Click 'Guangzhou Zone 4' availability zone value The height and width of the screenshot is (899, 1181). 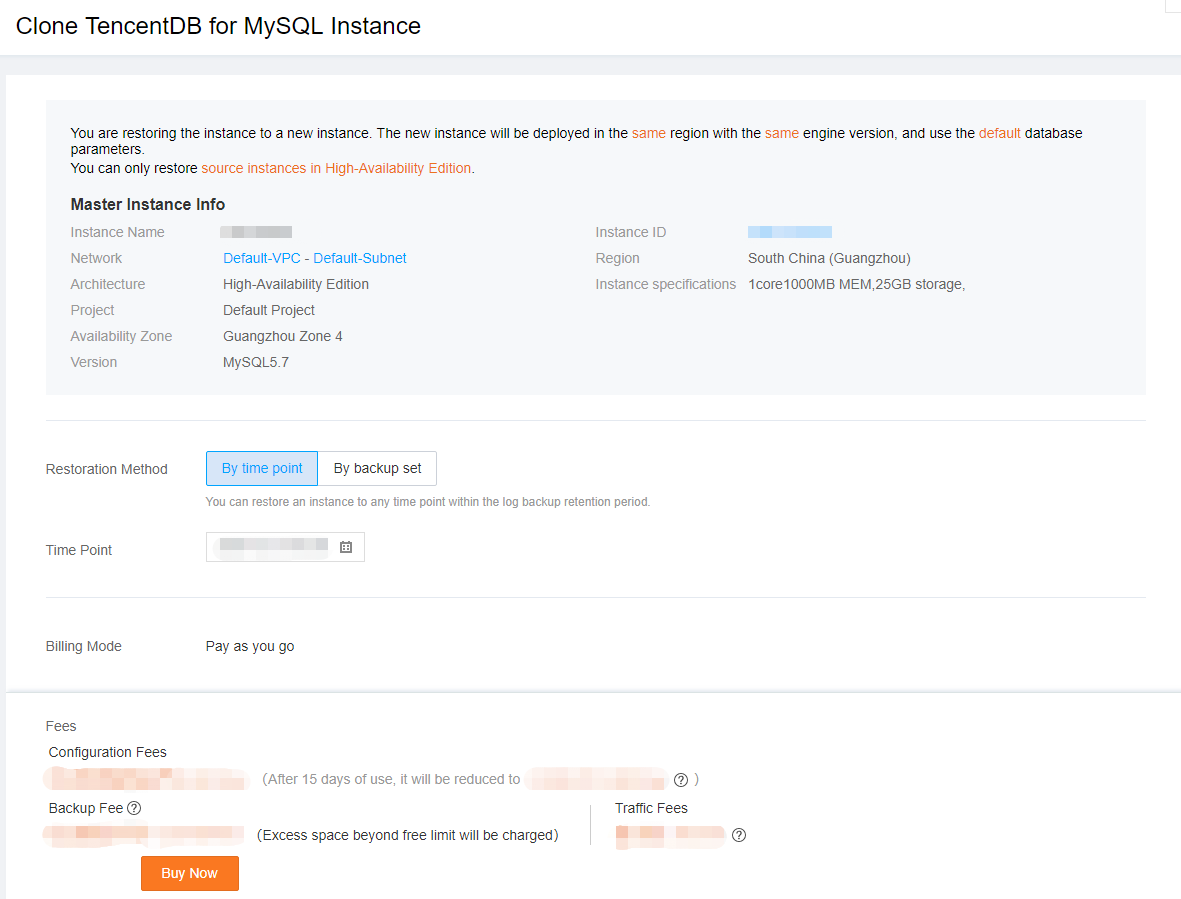click(282, 337)
